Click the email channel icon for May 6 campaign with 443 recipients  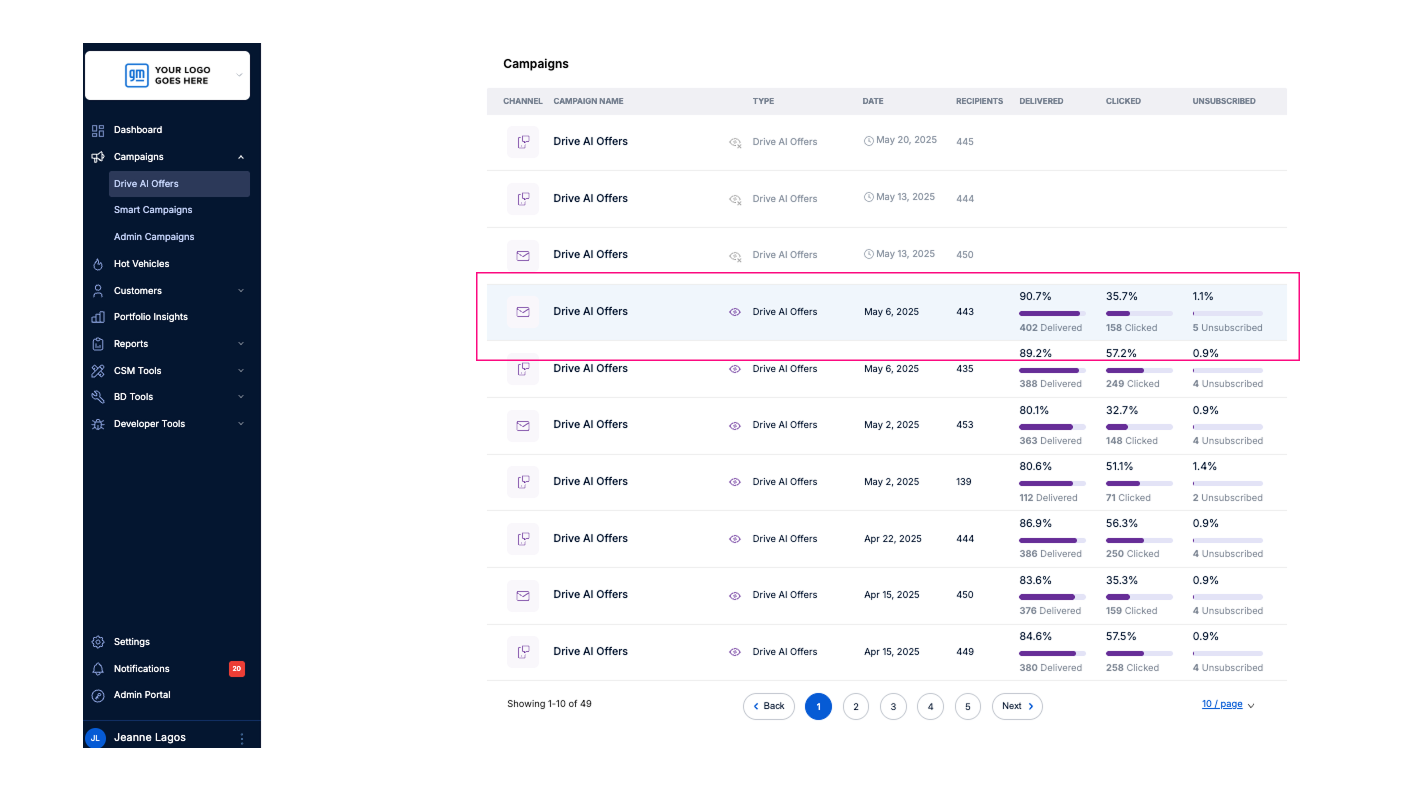tap(522, 312)
